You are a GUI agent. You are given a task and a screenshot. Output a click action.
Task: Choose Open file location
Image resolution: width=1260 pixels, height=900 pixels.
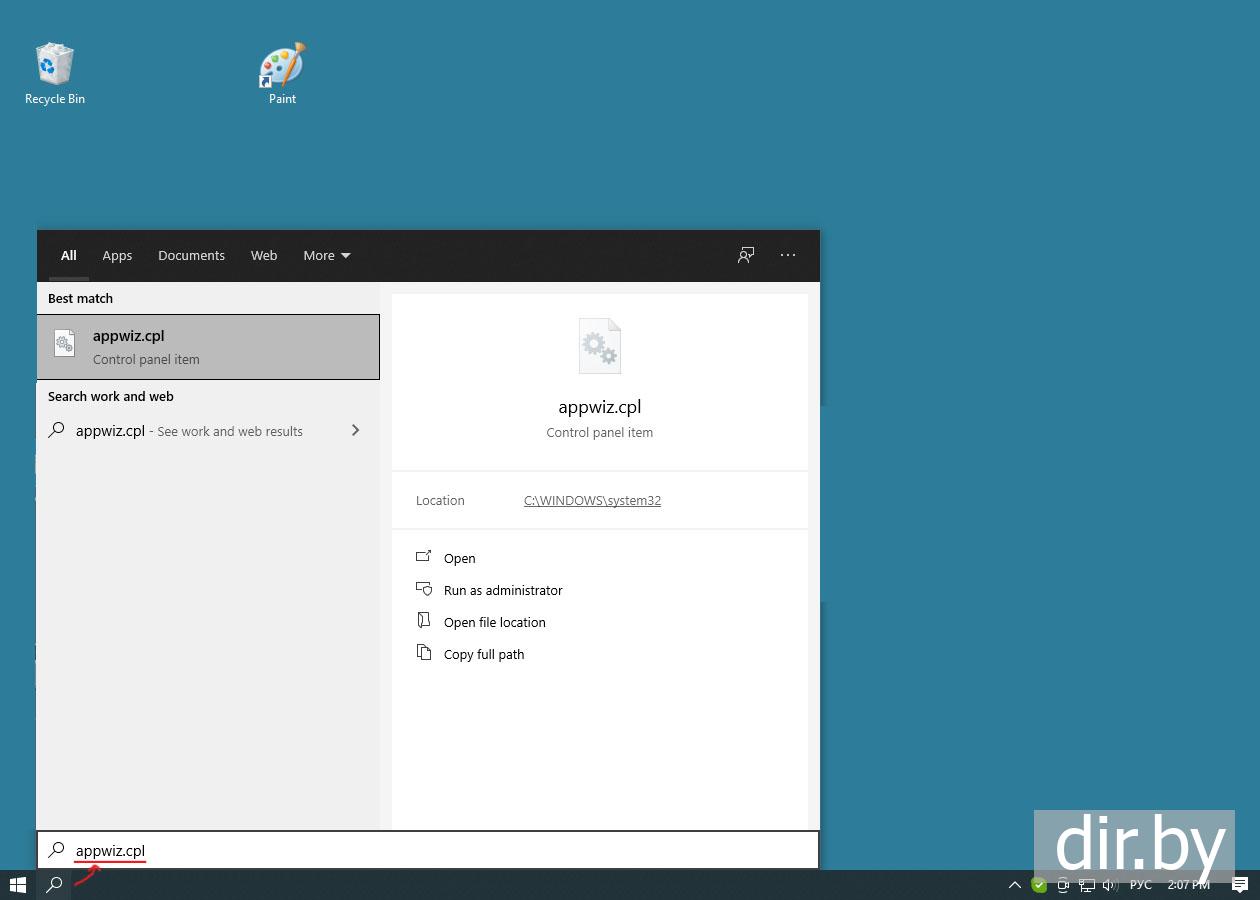pyautogui.click(x=494, y=622)
